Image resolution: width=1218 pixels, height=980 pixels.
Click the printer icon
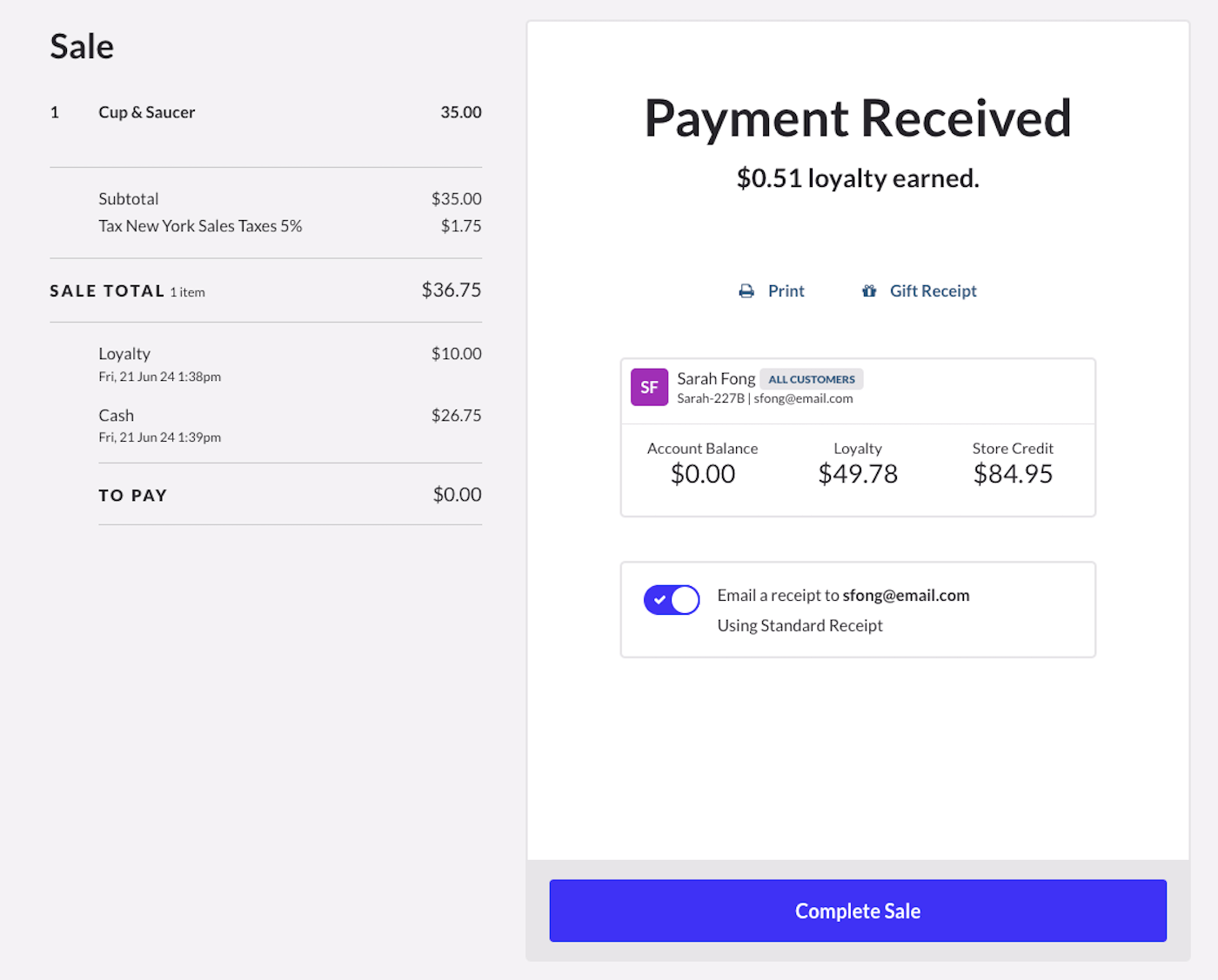click(x=746, y=291)
